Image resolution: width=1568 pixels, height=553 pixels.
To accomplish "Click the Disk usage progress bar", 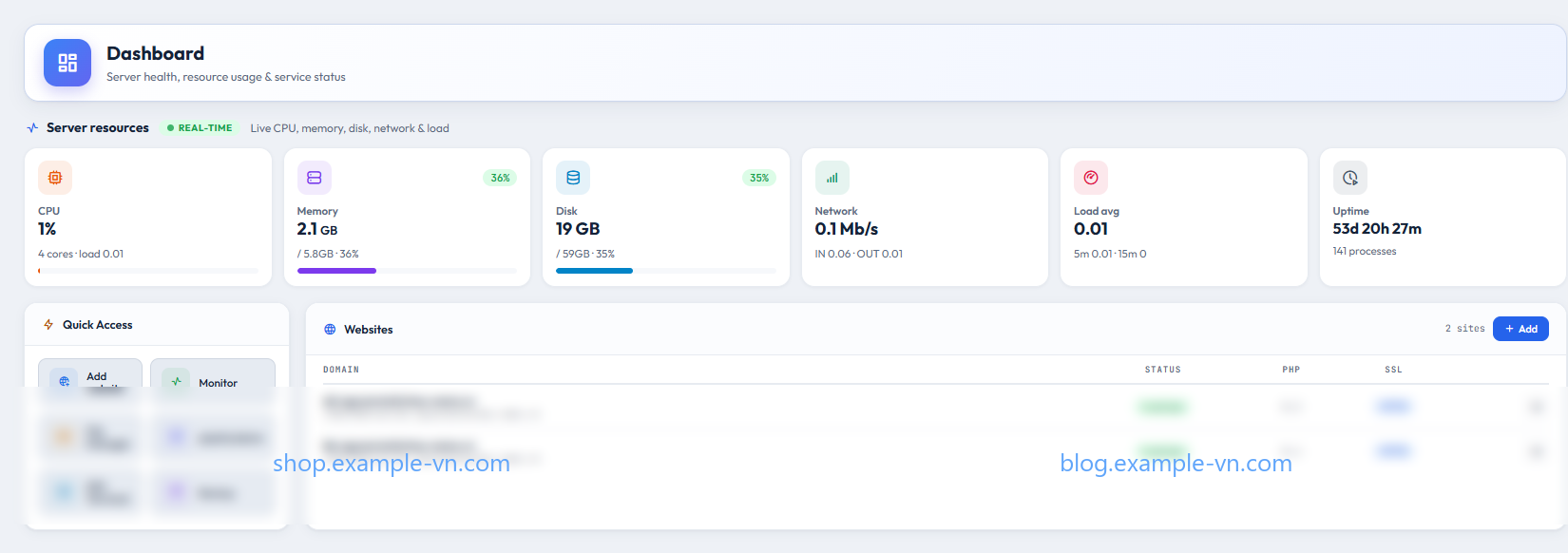I will coord(666,271).
